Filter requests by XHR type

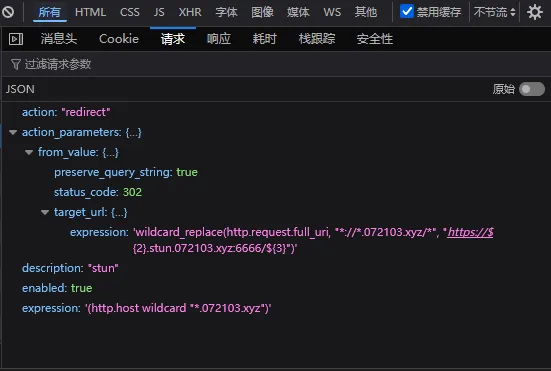(x=190, y=12)
